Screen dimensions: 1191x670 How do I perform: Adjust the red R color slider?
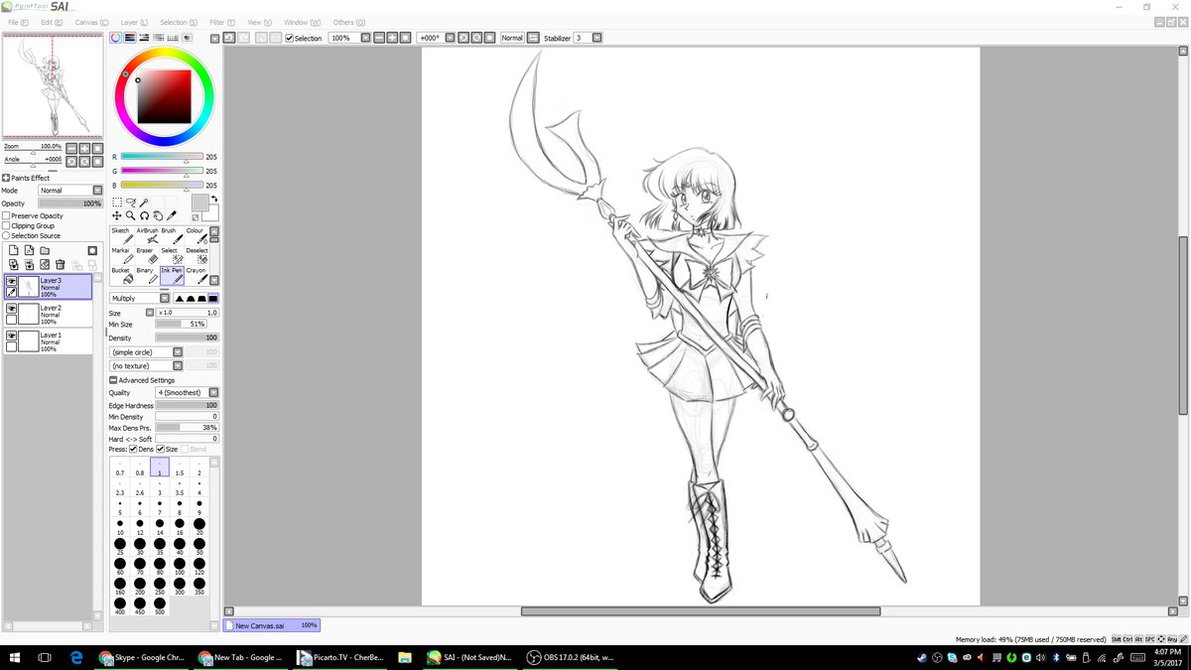point(162,157)
